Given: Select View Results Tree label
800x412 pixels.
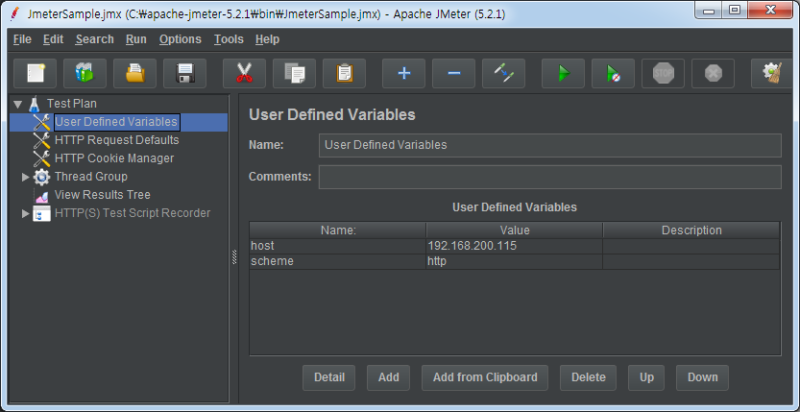Looking at the screenshot, I should 102,195.
